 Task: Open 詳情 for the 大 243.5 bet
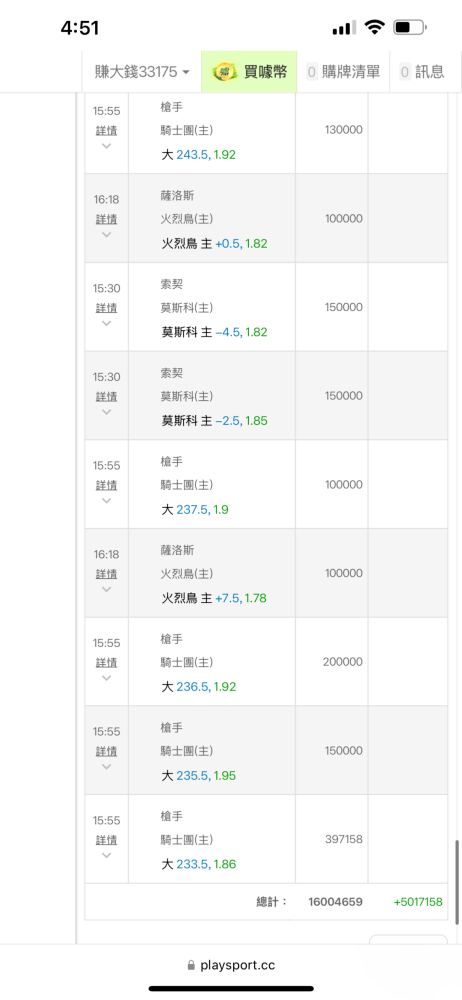[x=107, y=130]
